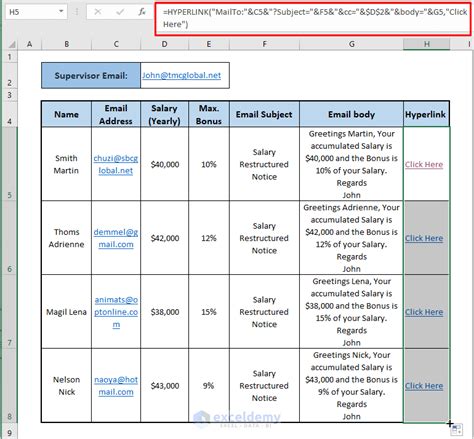This screenshot has width=474, height=439.
Task: Select column D header
Action: click(164, 44)
